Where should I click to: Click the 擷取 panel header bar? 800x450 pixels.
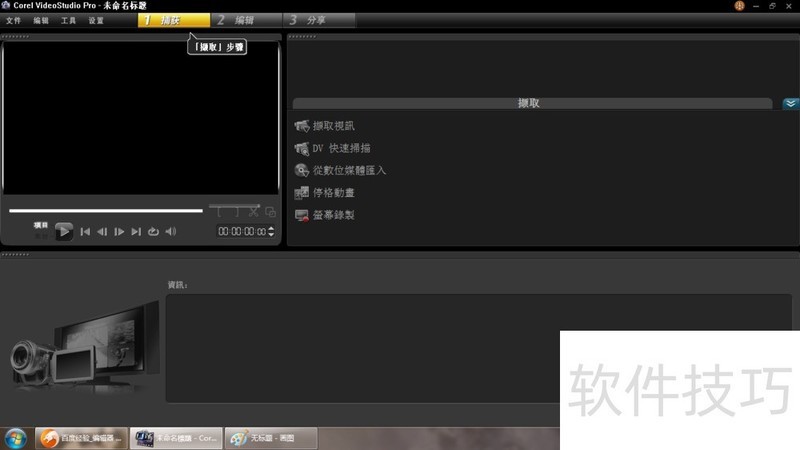click(532, 103)
